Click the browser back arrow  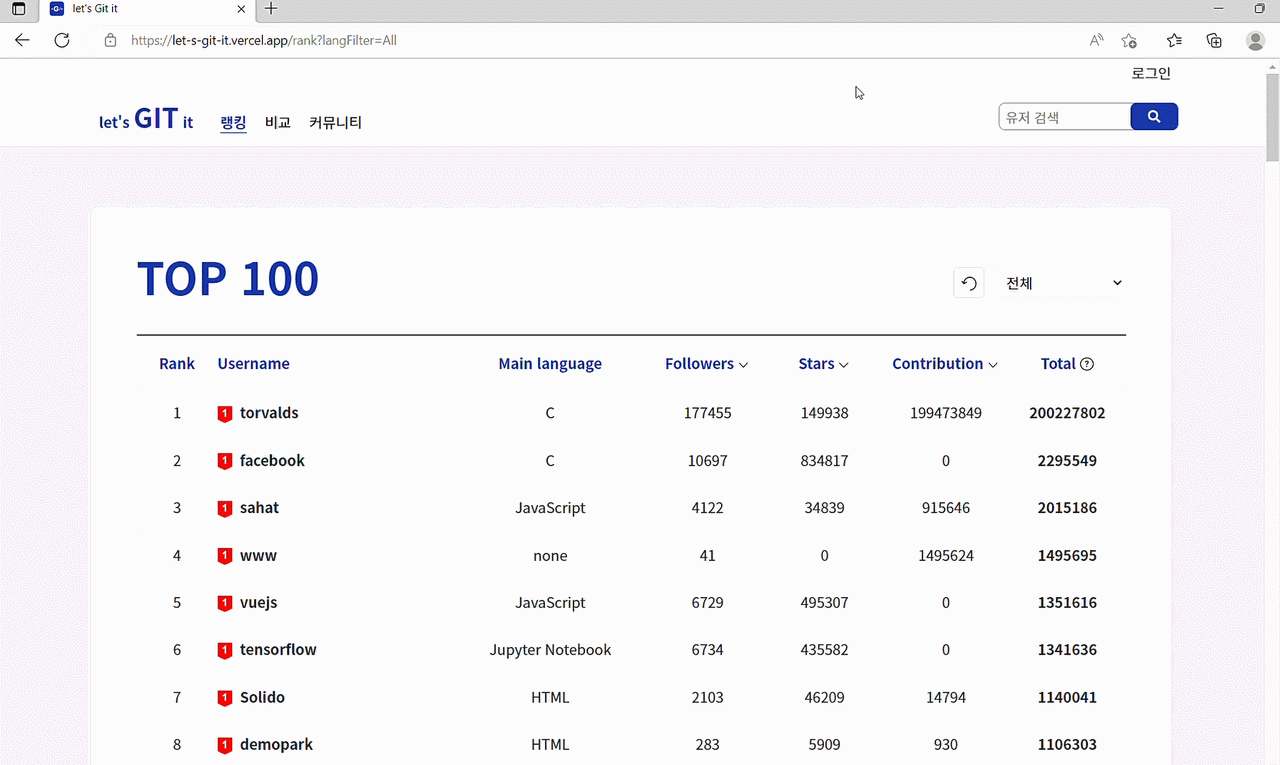[22, 40]
